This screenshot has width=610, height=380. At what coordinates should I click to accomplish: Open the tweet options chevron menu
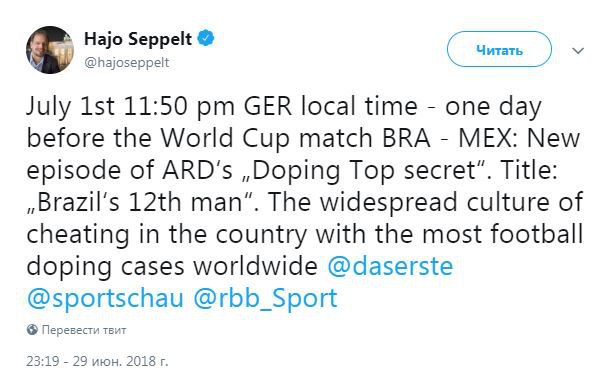pyautogui.click(x=578, y=51)
